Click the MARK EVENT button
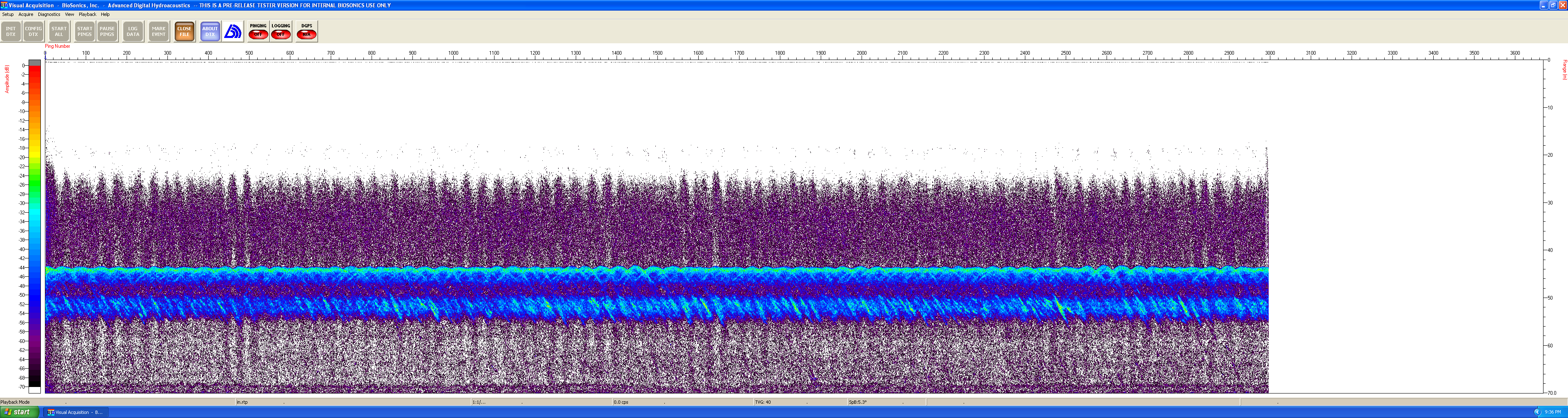 [x=159, y=32]
